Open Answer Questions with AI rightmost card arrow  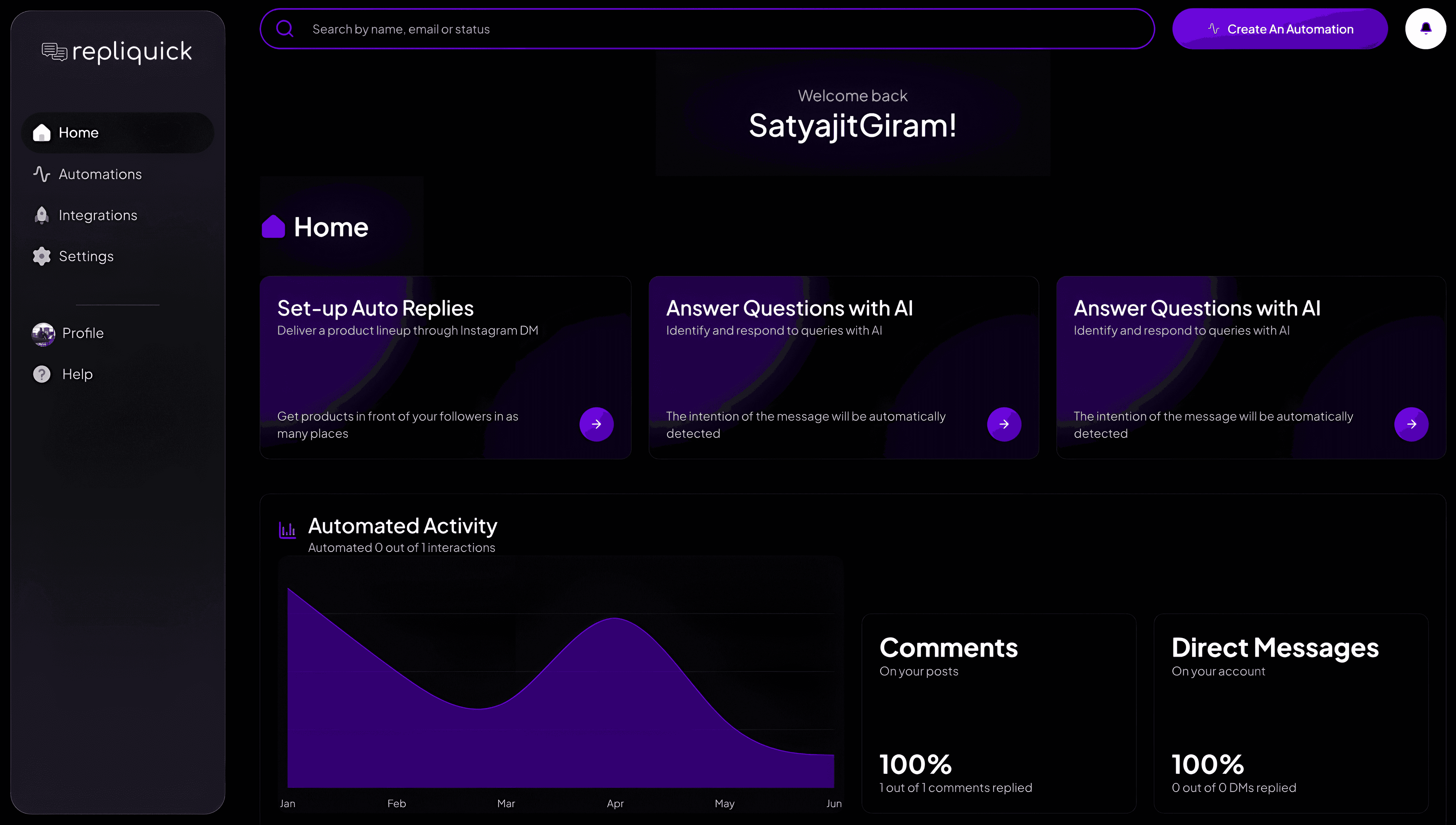[1411, 424]
